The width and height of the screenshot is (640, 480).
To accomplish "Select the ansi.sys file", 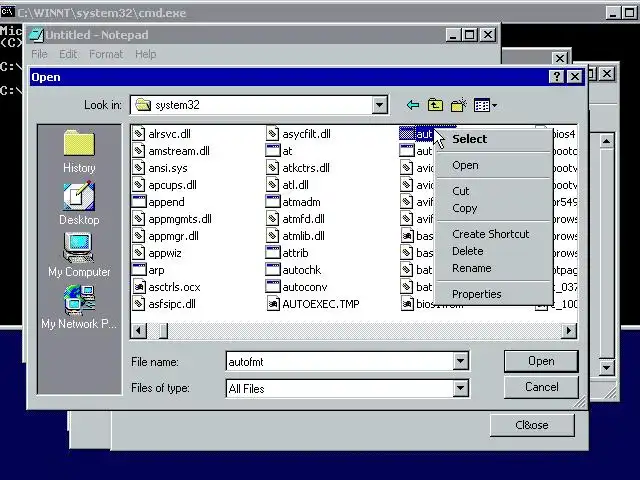I will pyautogui.click(x=160, y=168).
